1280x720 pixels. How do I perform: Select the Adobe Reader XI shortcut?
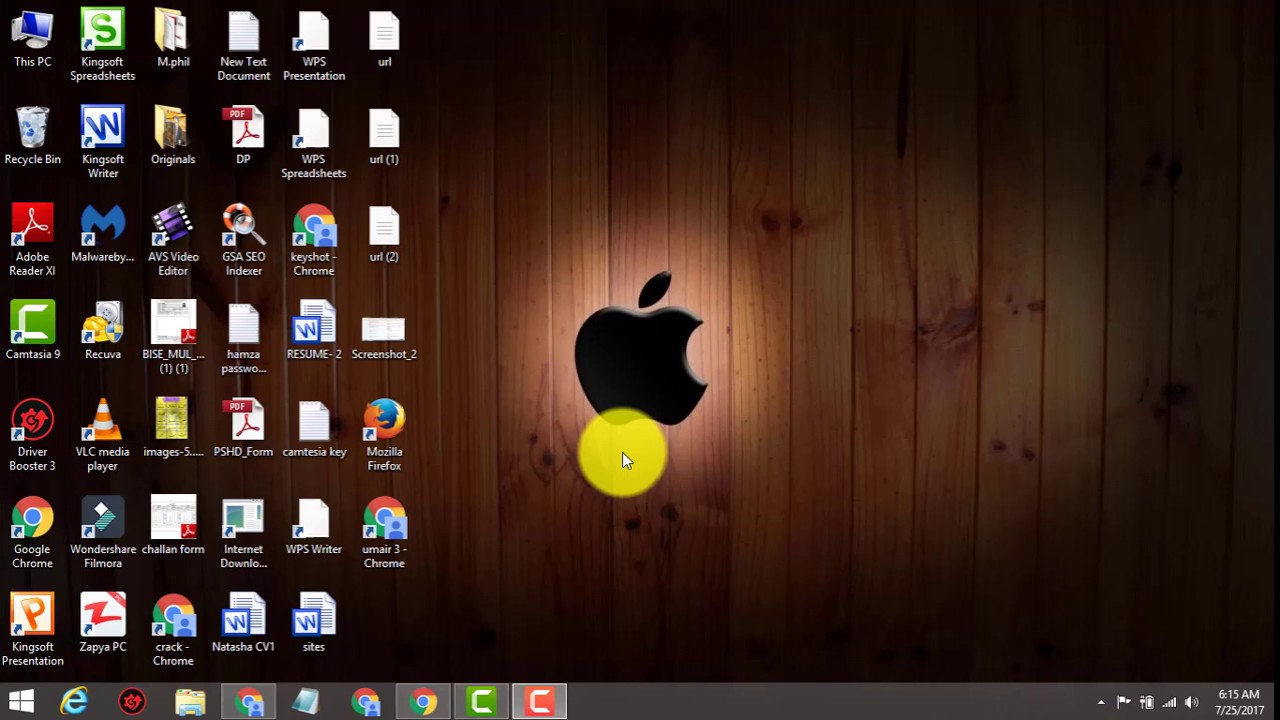pyautogui.click(x=32, y=240)
